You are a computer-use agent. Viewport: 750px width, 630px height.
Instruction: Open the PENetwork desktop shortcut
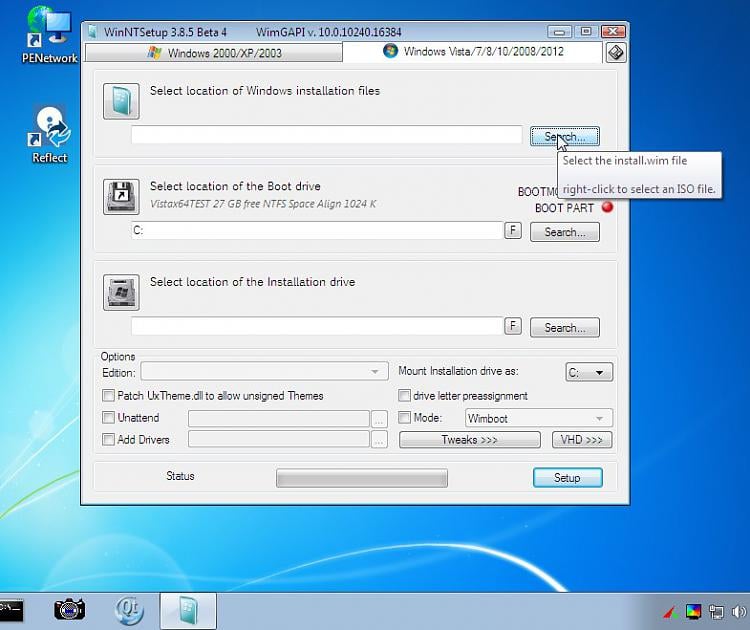pyautogui.click(x=49, y=35)
